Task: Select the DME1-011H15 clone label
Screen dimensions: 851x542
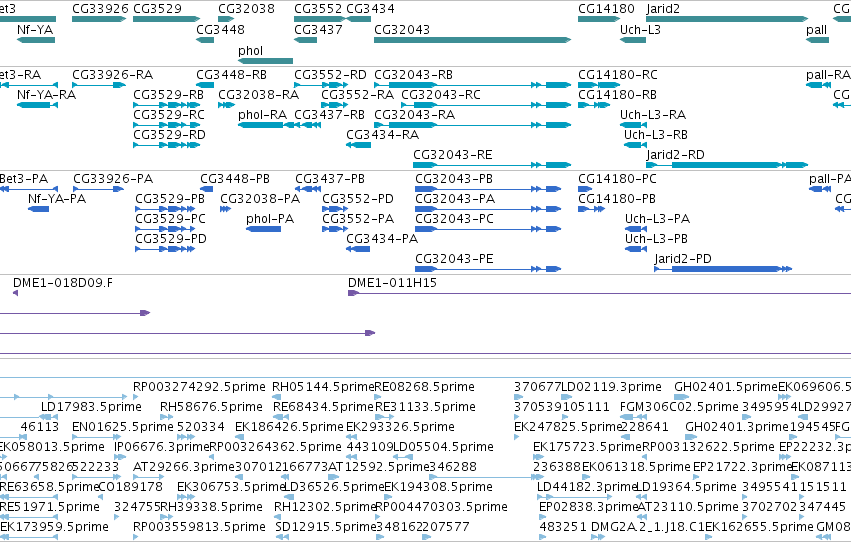Action: point(392,283)
